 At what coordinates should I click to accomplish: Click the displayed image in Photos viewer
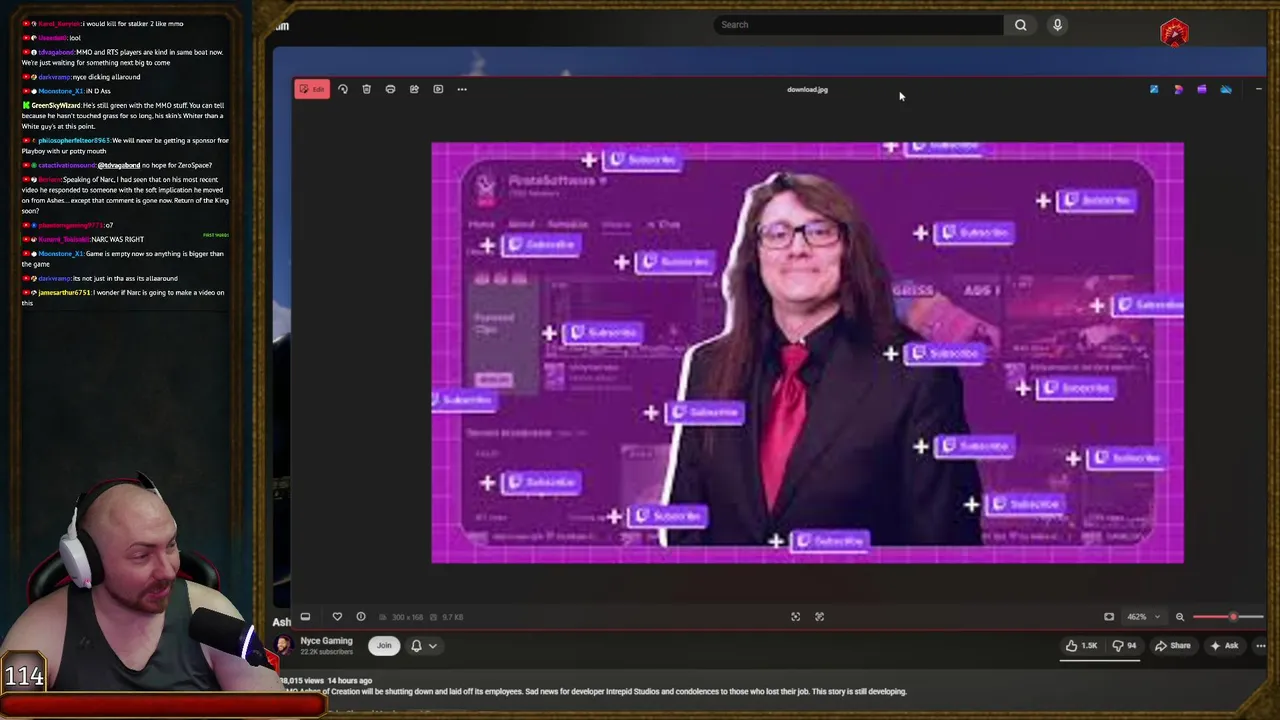coord(807,352)
